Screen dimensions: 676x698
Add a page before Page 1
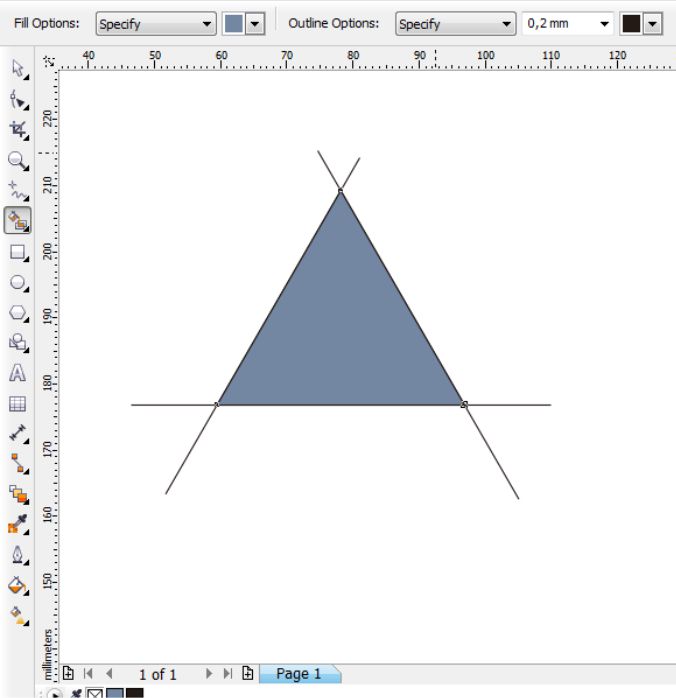68,673
